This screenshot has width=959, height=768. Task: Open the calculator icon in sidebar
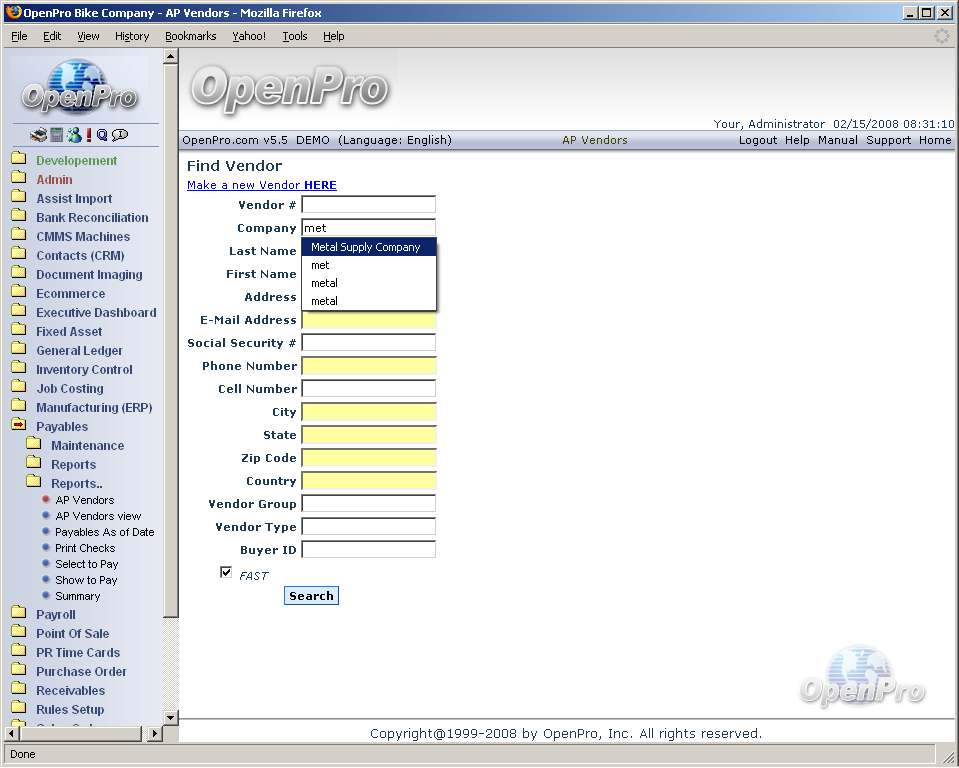[x=57, y=135]
